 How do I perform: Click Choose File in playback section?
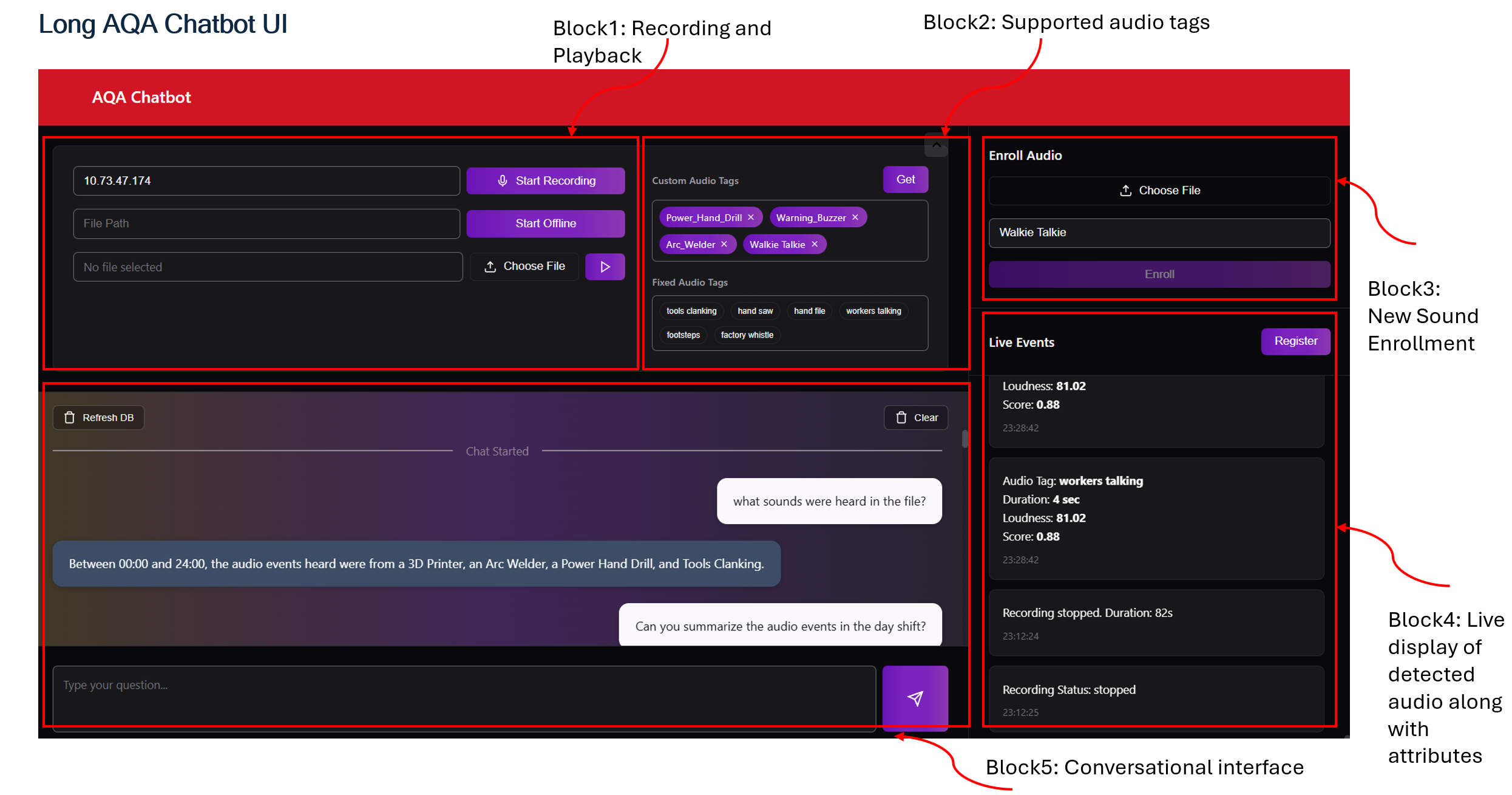(524, 267)
